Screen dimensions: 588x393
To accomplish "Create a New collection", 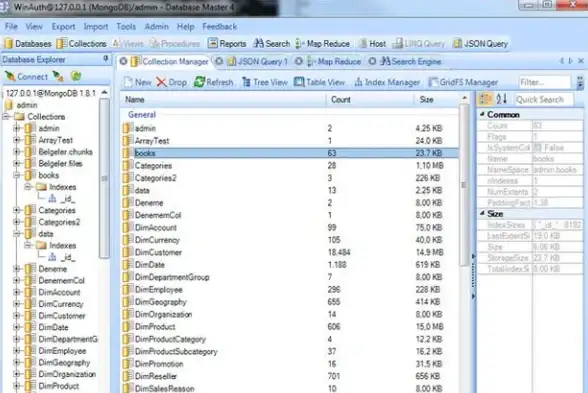I will click(138, 82).
